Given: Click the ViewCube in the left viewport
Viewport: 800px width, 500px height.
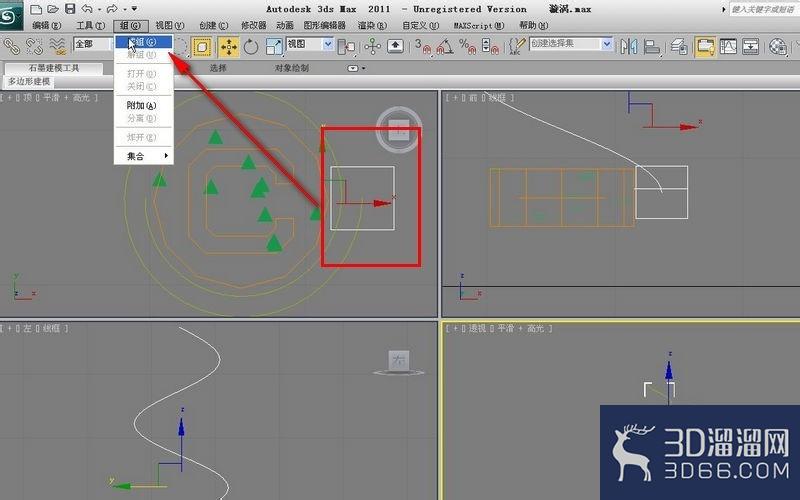Looking at the screenshot, I should (x=398, y=363).
